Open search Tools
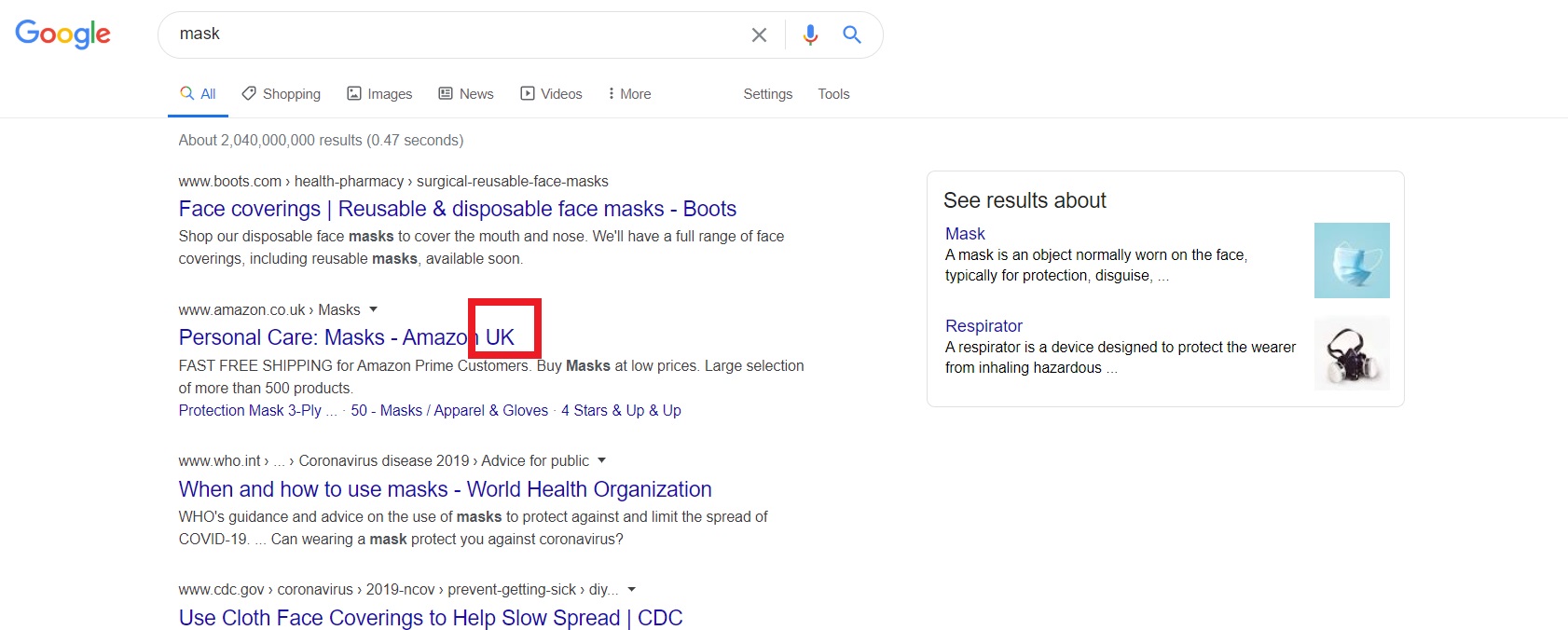Screen dimensions: 1568x630 click(833, 94)
